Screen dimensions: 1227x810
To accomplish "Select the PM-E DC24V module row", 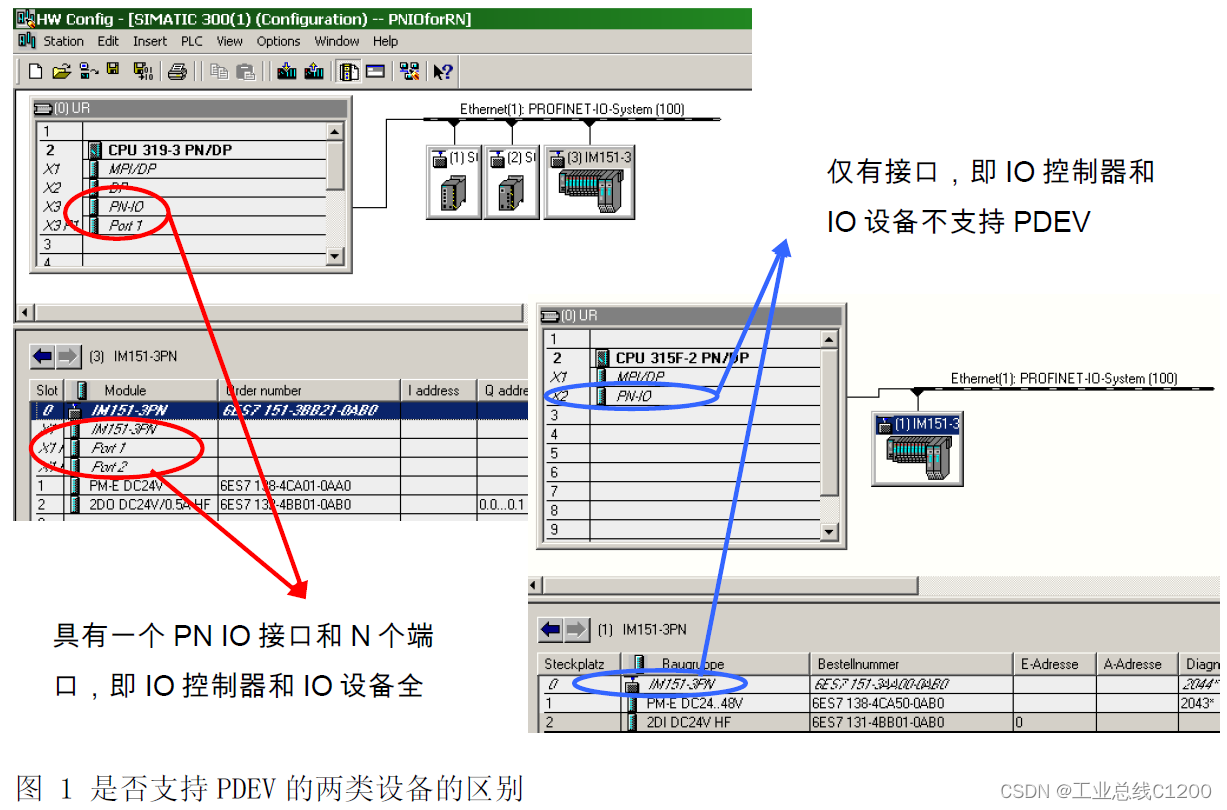I will [x=280, y=486].
